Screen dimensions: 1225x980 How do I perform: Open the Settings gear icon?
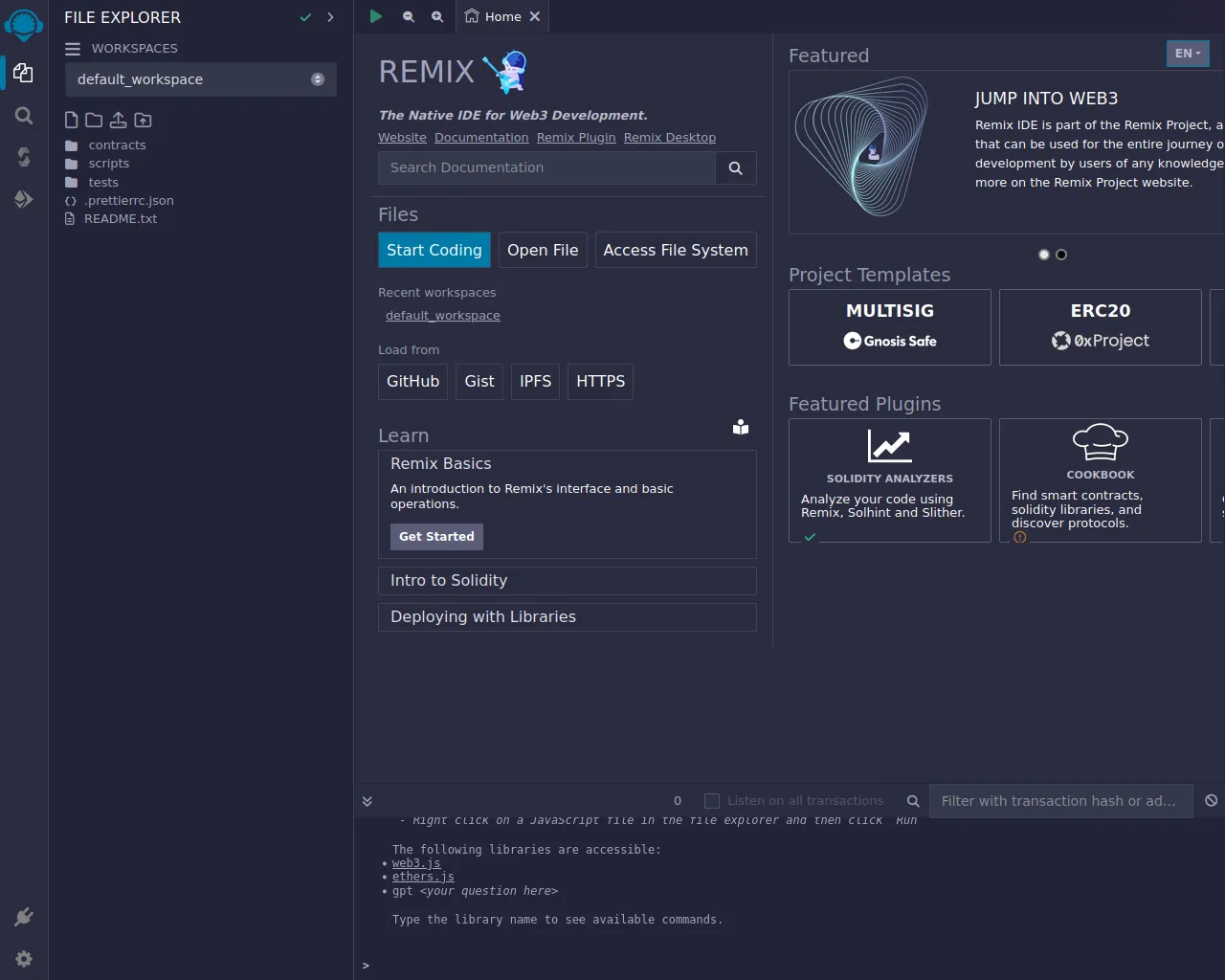click(24, 959)
